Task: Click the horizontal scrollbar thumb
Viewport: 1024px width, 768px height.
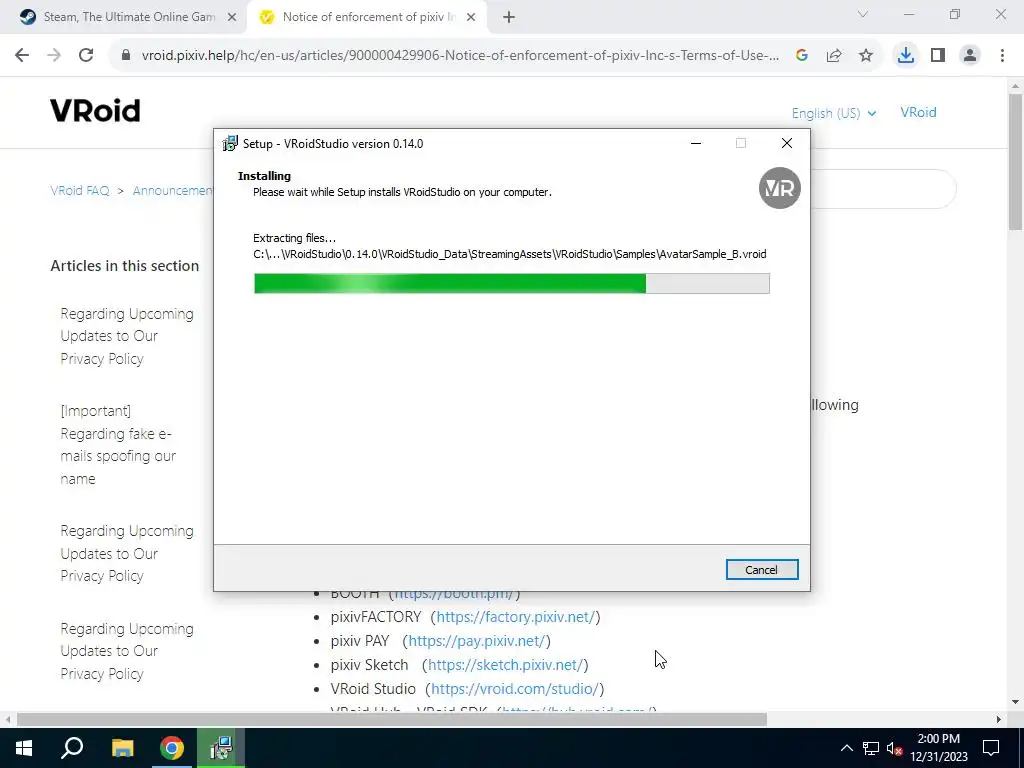Action: [391, 719]
